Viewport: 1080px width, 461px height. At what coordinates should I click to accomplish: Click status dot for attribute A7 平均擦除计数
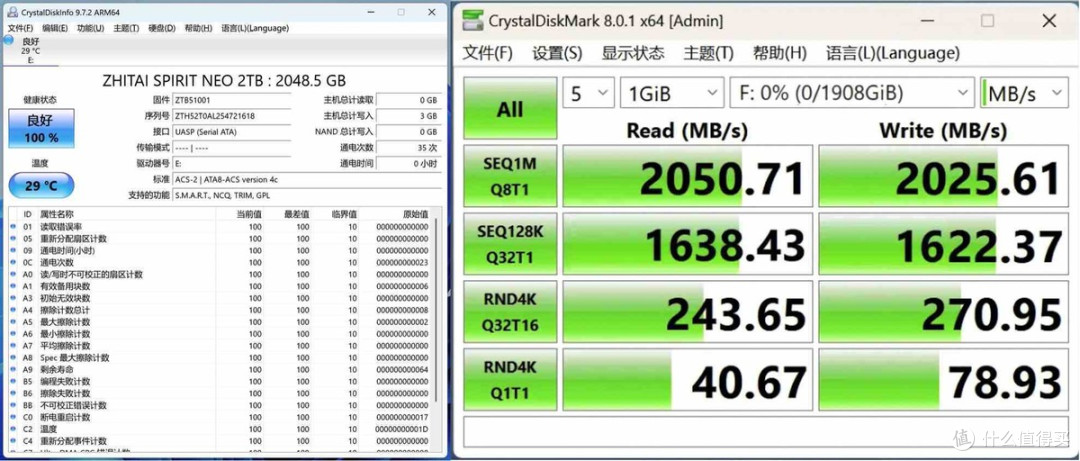pos(13,345)
